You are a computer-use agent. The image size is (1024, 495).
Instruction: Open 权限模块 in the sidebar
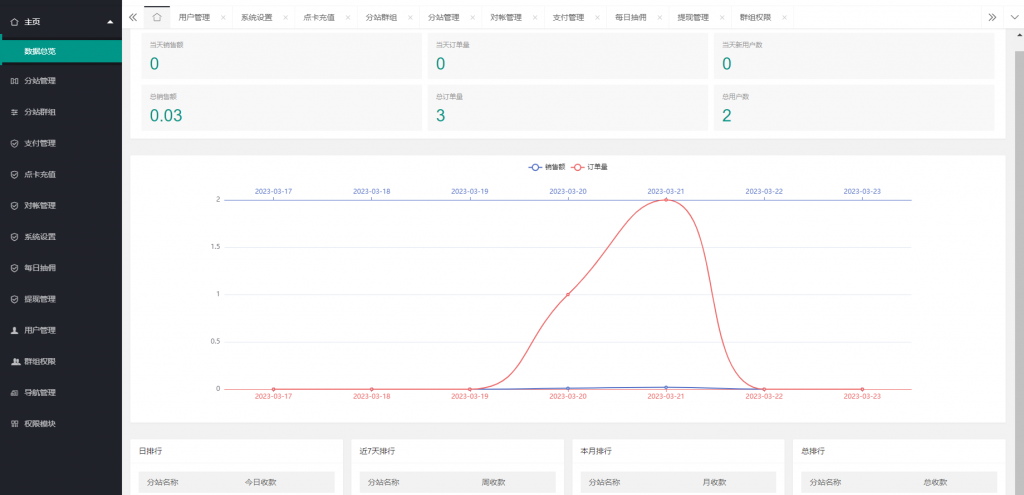click(61, 424)
